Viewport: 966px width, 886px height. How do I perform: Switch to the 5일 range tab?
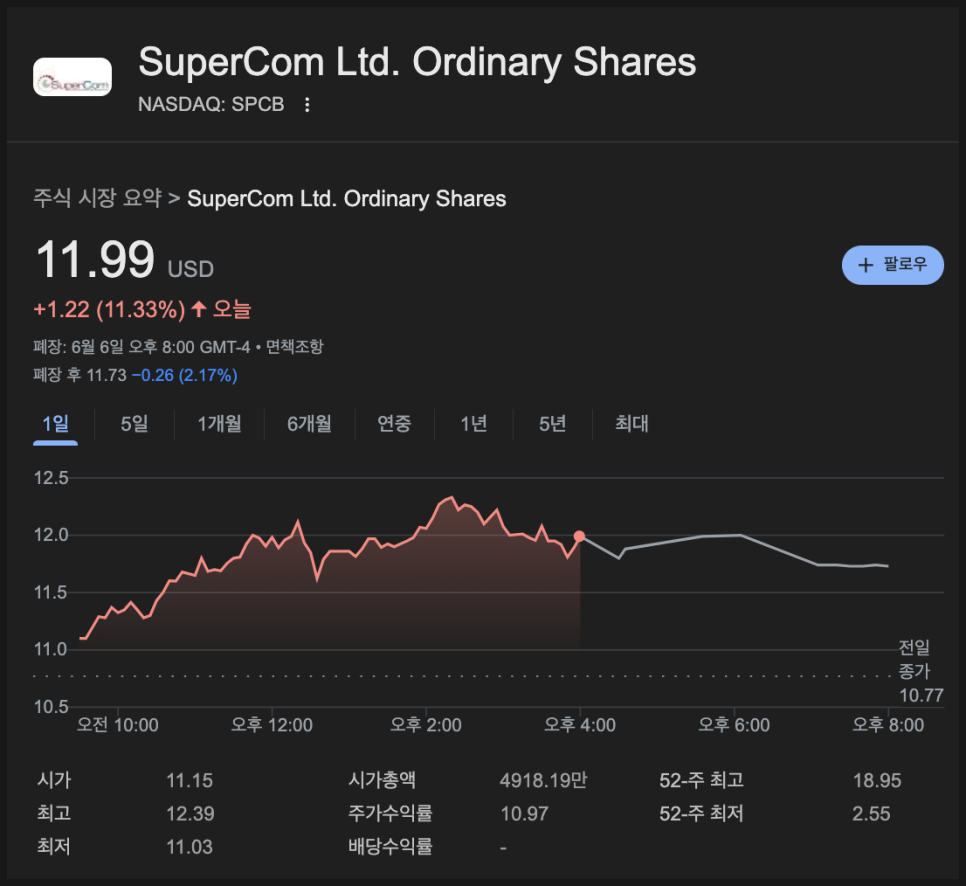tap(134, 424)
